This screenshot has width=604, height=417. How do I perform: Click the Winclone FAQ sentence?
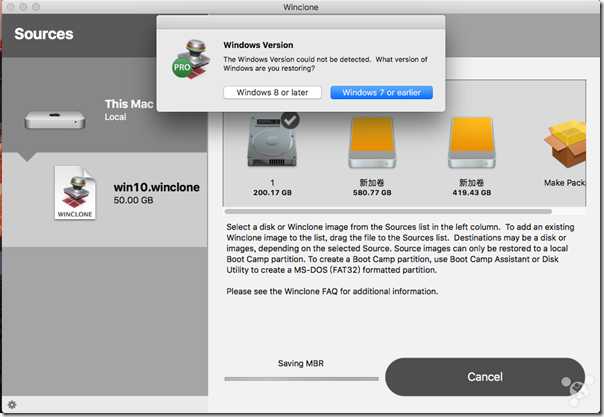coord(332,291)
